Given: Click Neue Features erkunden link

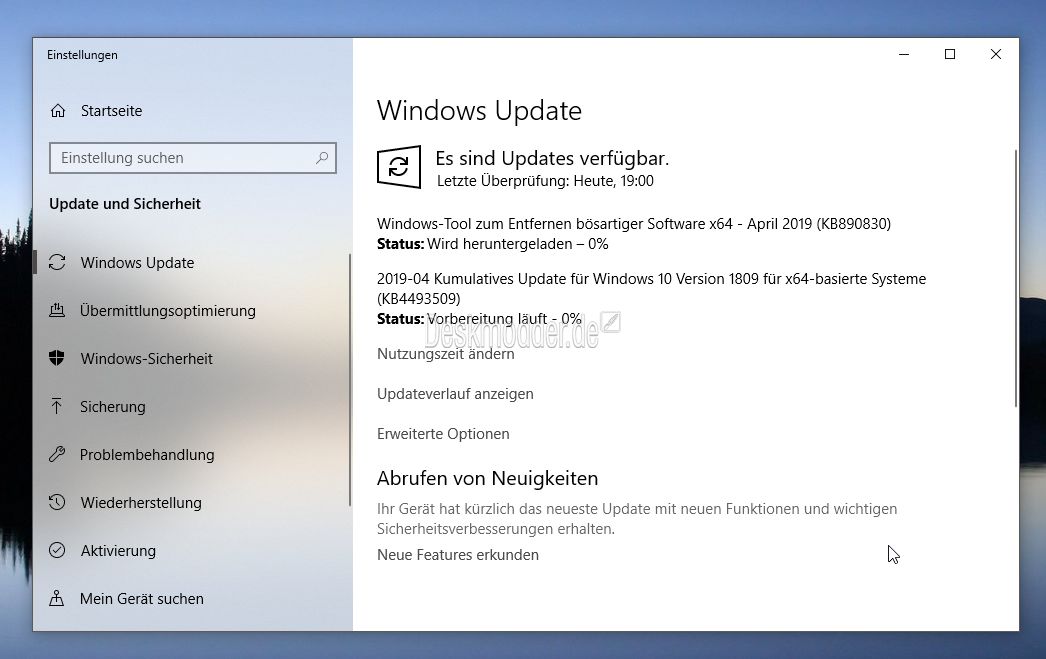Looking at the screenshot, I should [458, 555].
